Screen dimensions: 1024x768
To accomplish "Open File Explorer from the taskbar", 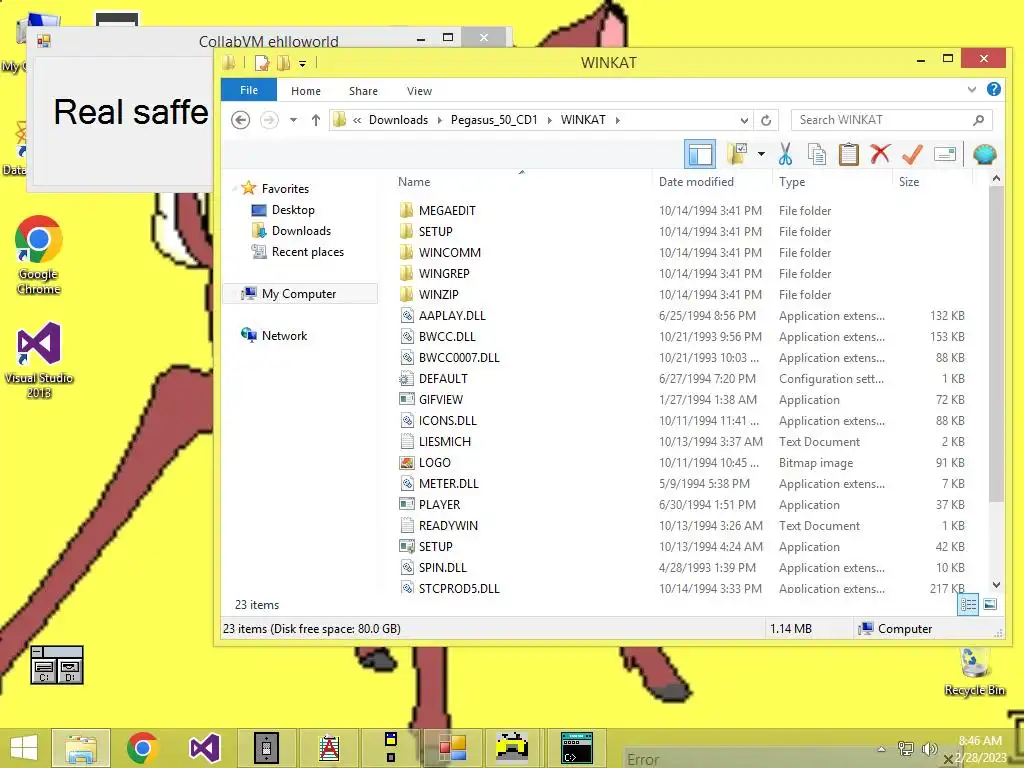I will coord(81,748).
